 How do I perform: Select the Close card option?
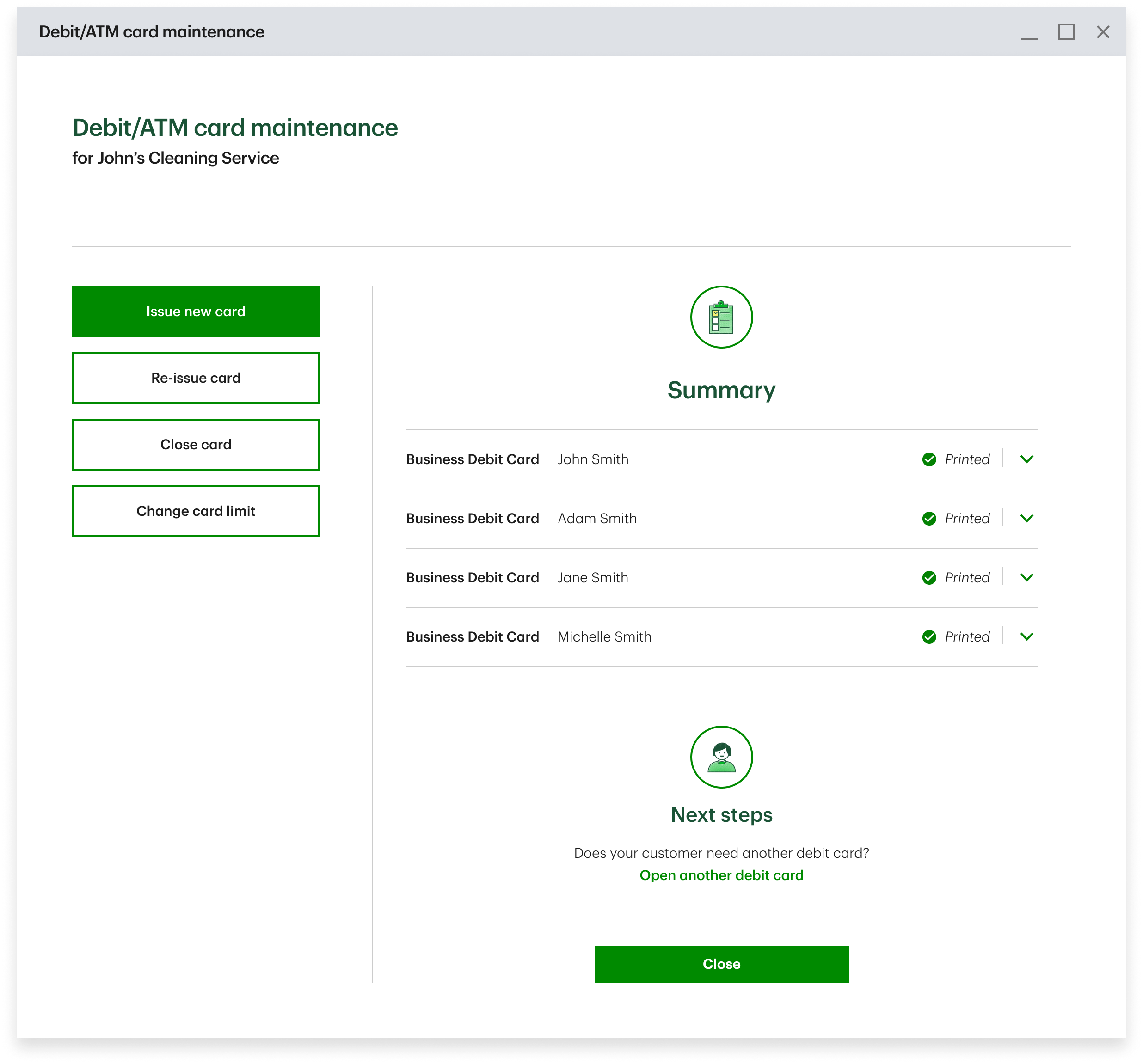pos(196,444)
